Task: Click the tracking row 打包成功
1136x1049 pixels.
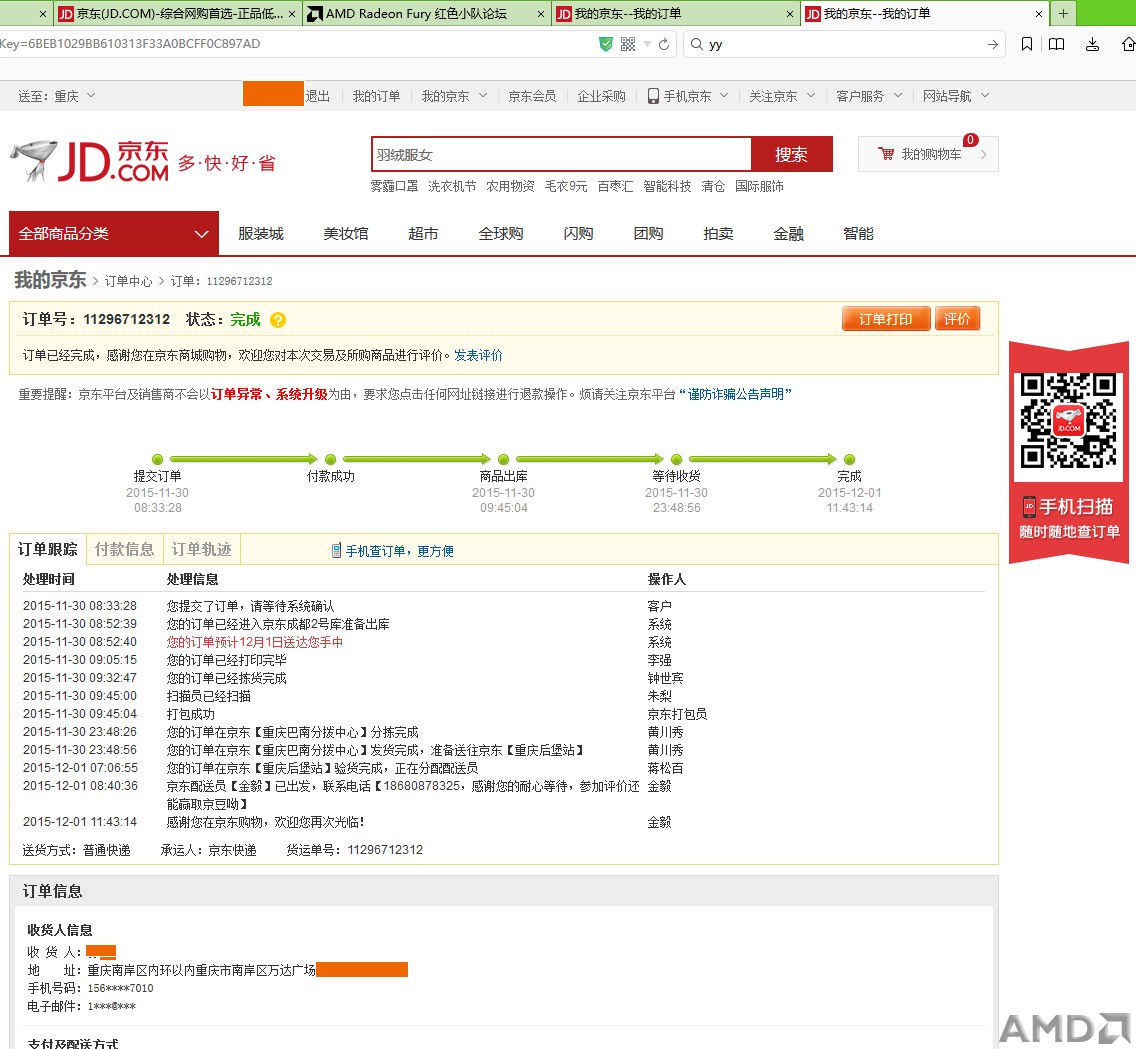Action: coord(190,714)
